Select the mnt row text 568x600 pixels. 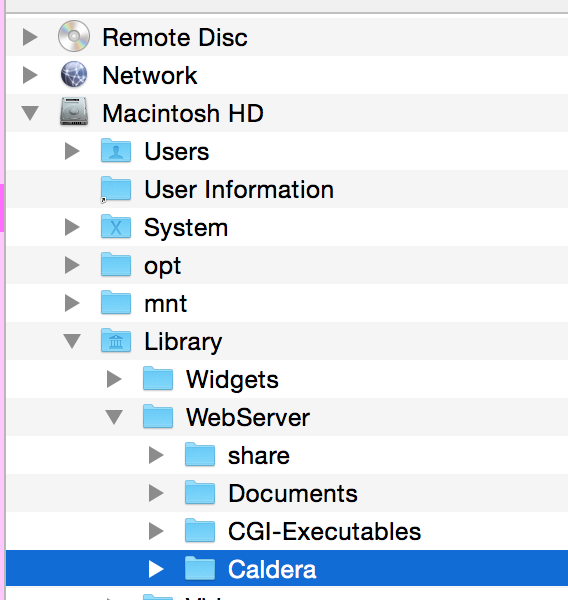coord(165,304)
